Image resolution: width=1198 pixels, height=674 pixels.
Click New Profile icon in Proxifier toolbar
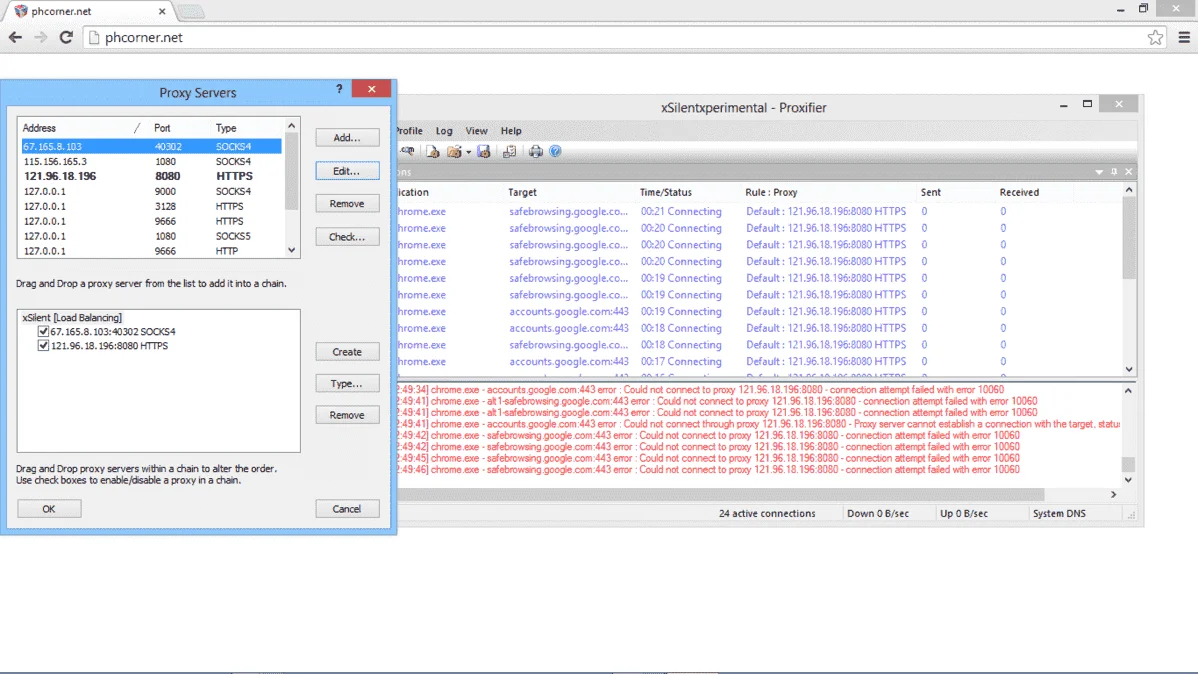tap(432, 151)
